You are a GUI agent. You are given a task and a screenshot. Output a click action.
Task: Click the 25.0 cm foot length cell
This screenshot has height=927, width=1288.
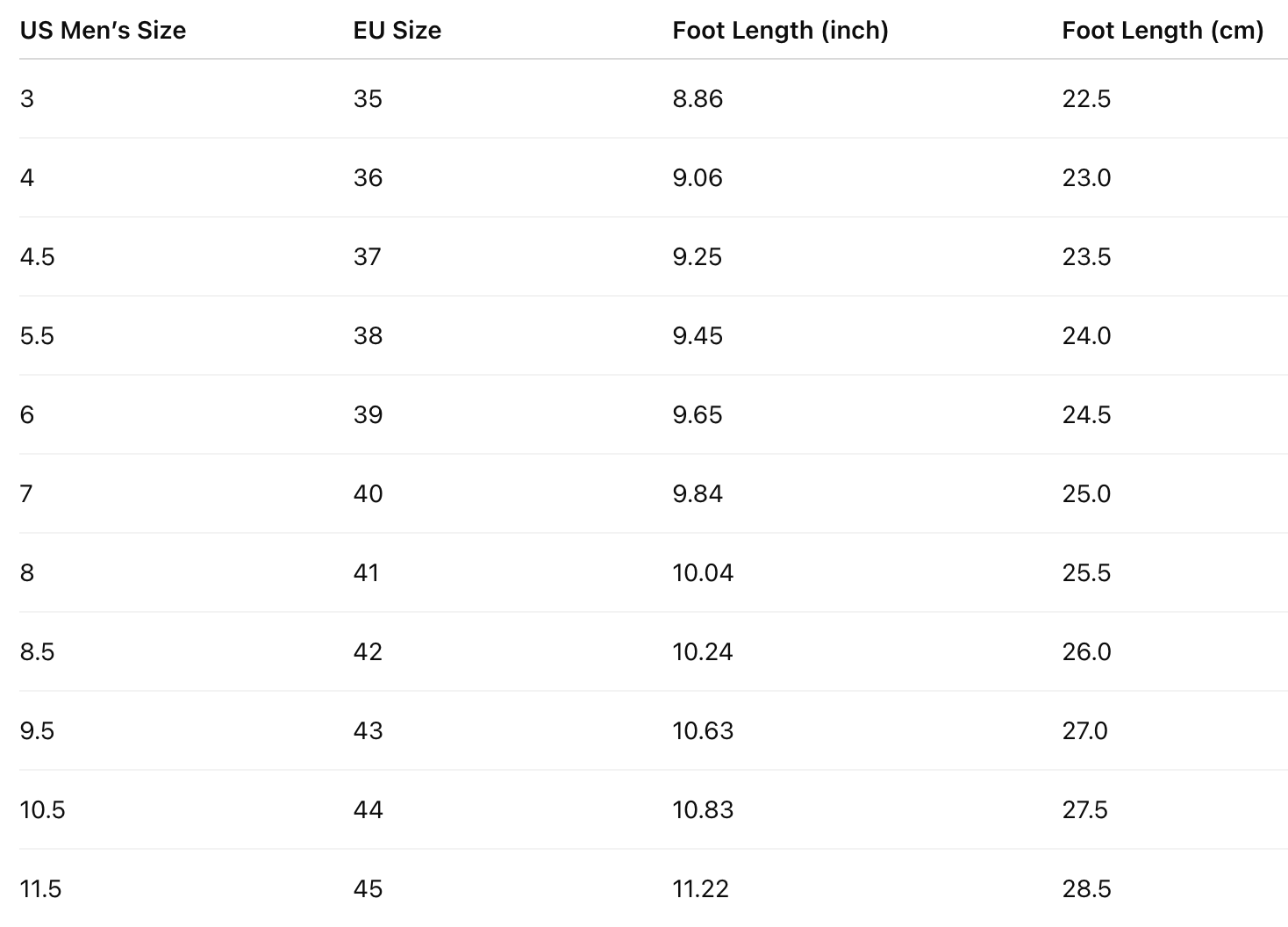tap(1086, 494)
